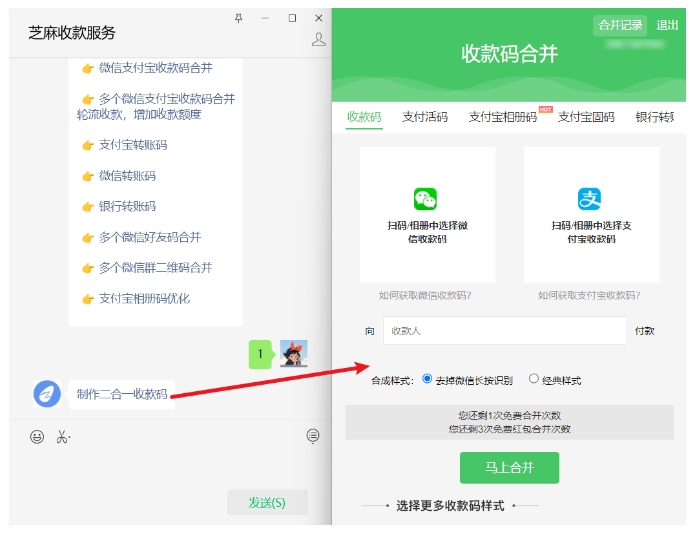This screenshot has height=544, width=692.
Task: Click the pointing hand emoji beside 微信转账码
Action: pyautogui.click(x=88, y=176)
